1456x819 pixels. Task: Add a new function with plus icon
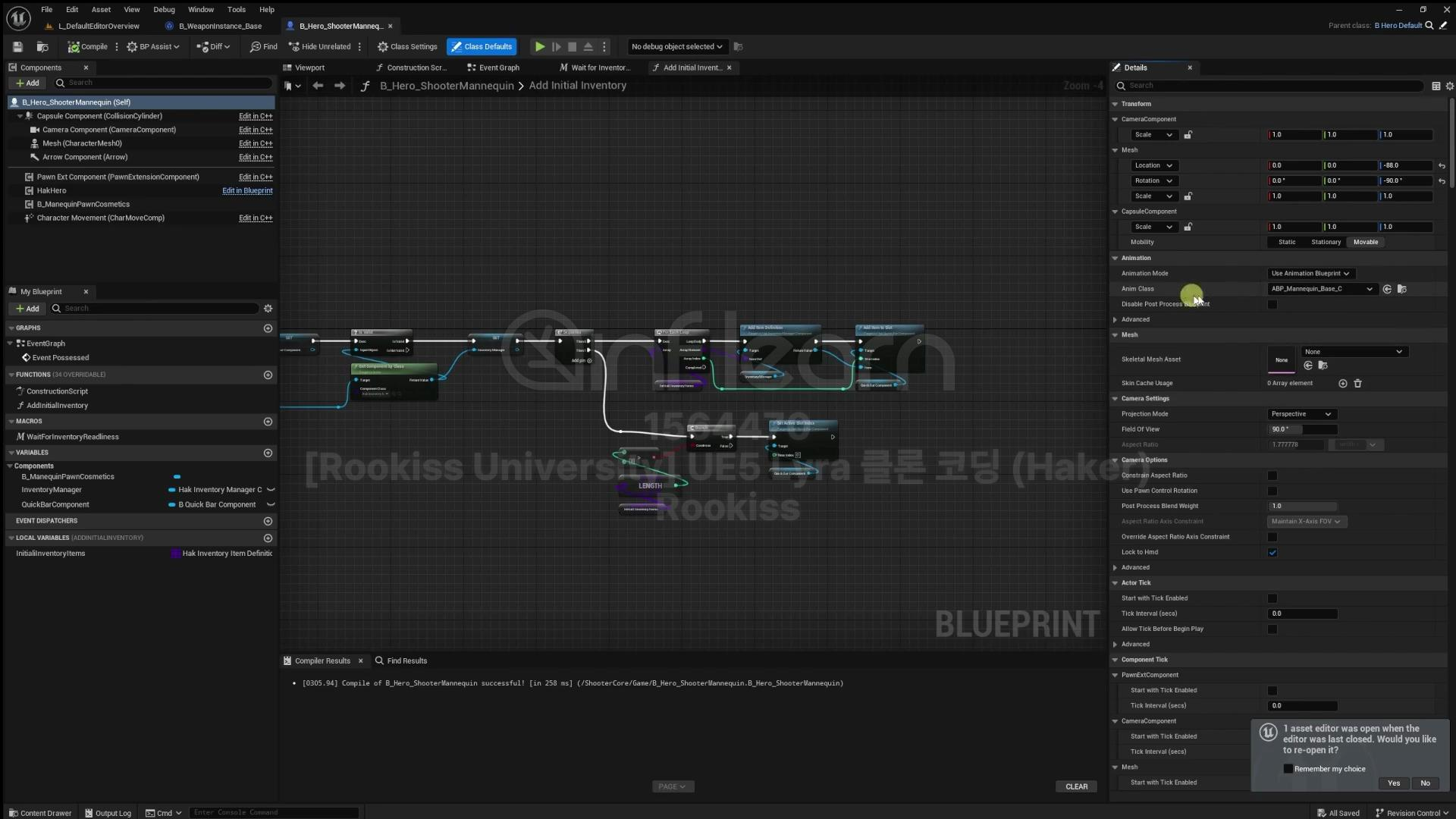(268, 375)
